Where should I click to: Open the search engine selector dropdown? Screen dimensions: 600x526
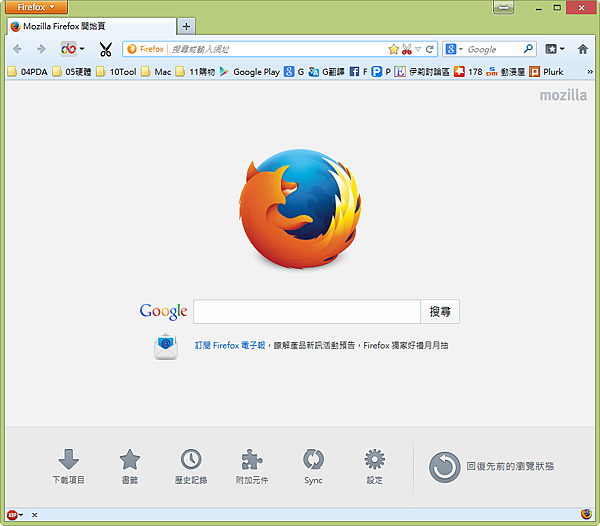click(x=454, y=49)
